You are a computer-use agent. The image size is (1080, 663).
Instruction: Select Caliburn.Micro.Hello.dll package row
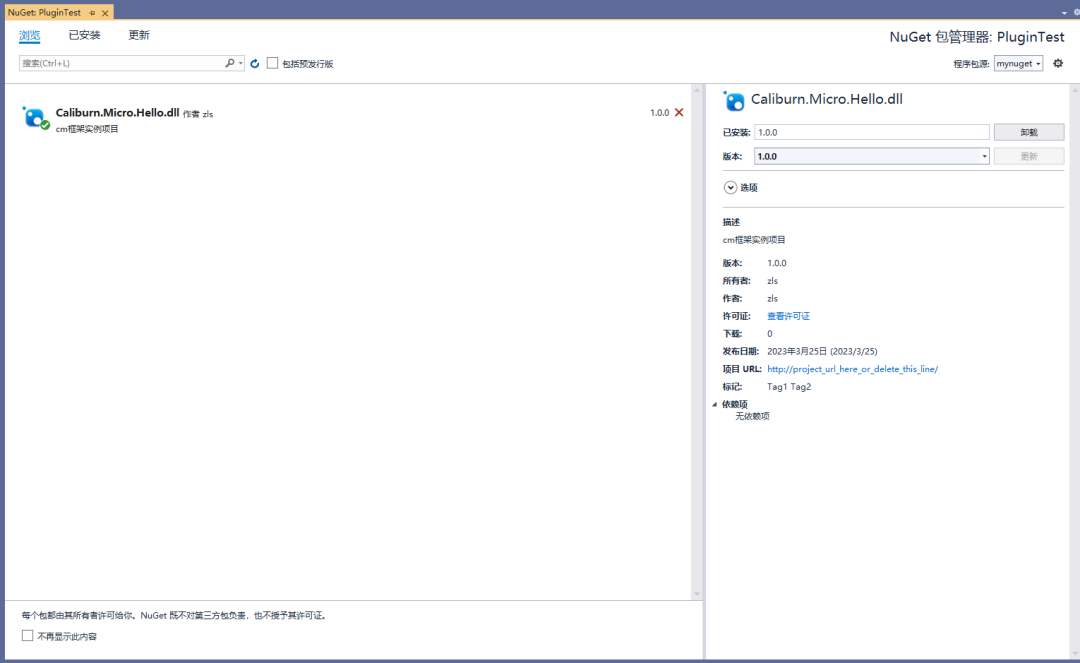click(x=348, y=119)
